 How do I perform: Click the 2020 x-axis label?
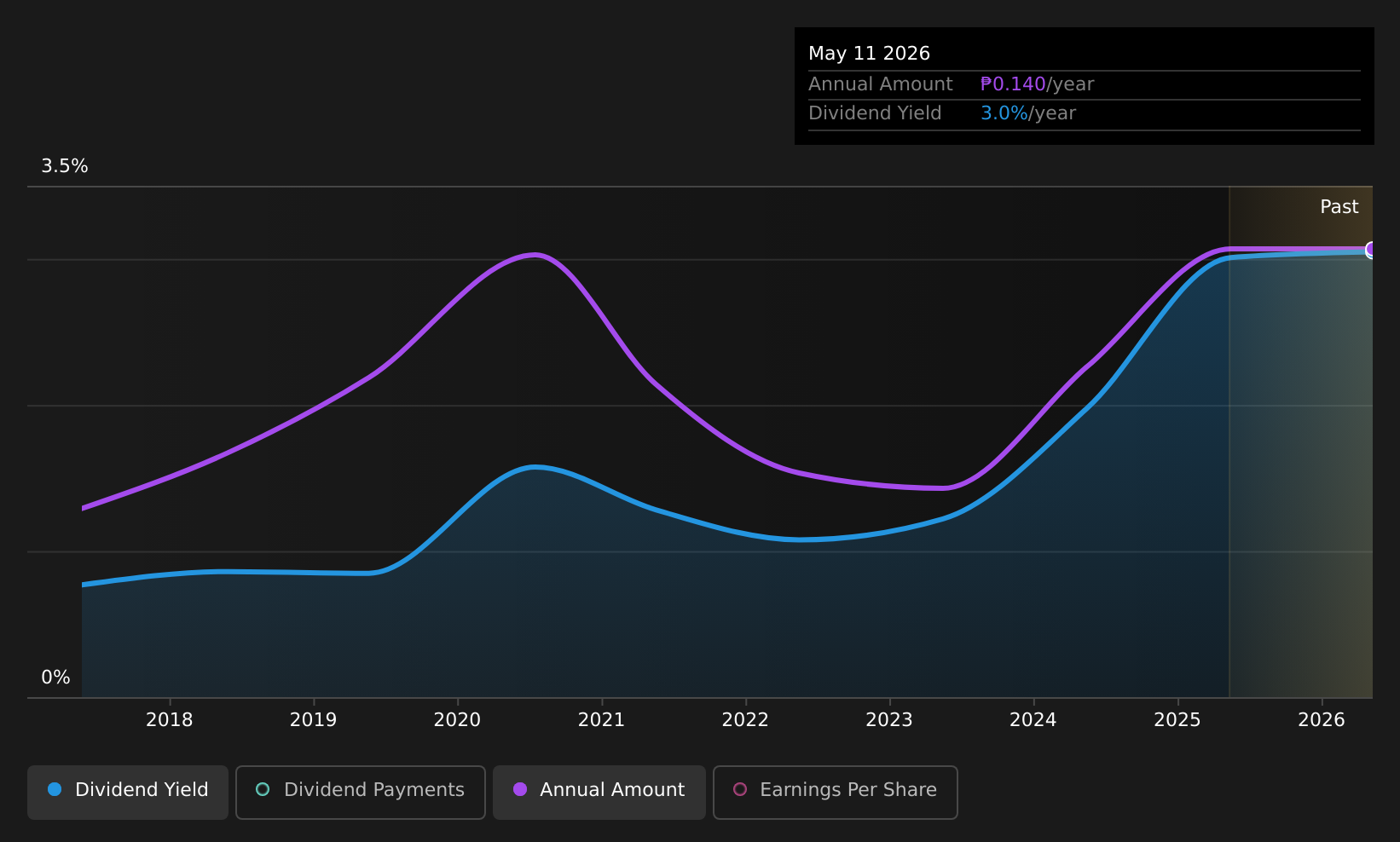(458, 720)
